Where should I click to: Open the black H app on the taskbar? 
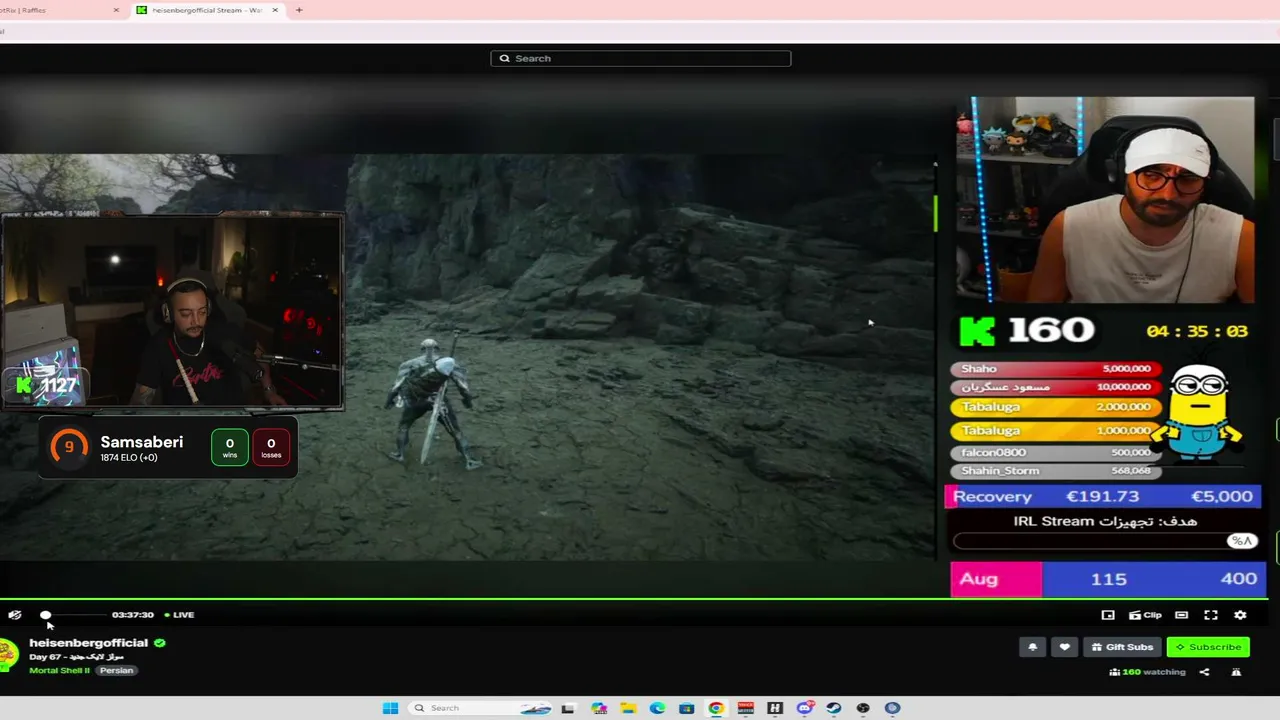point(775,708)
